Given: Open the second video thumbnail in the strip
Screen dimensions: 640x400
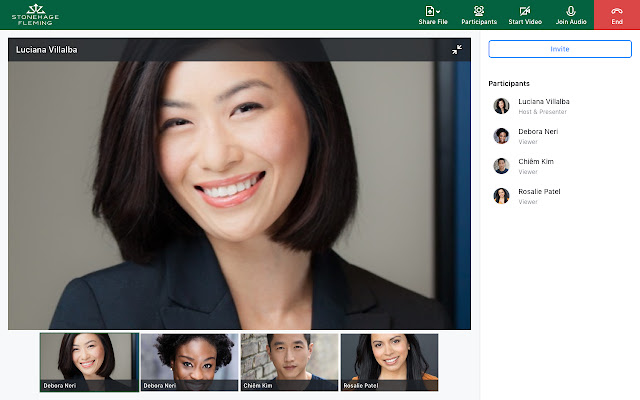Looking at the screenshot, I should [189, 362].
